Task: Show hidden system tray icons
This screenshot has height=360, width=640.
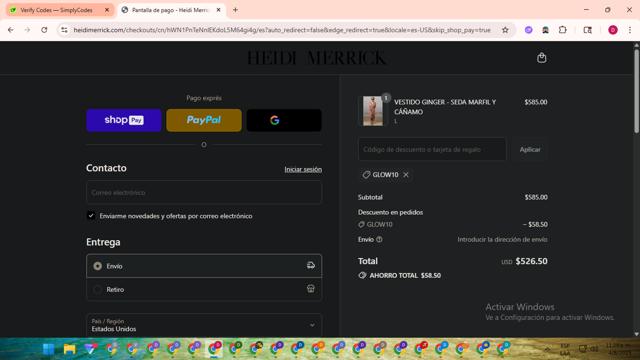Action: pos(547,349)
